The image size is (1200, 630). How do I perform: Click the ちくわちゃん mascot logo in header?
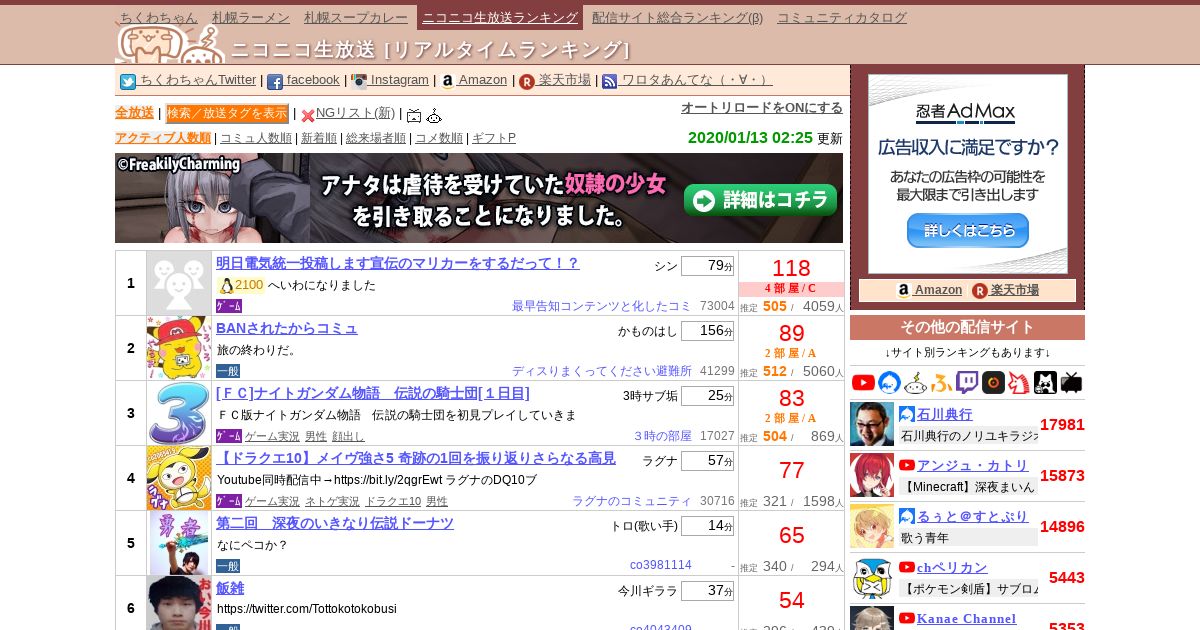point(170,43)
